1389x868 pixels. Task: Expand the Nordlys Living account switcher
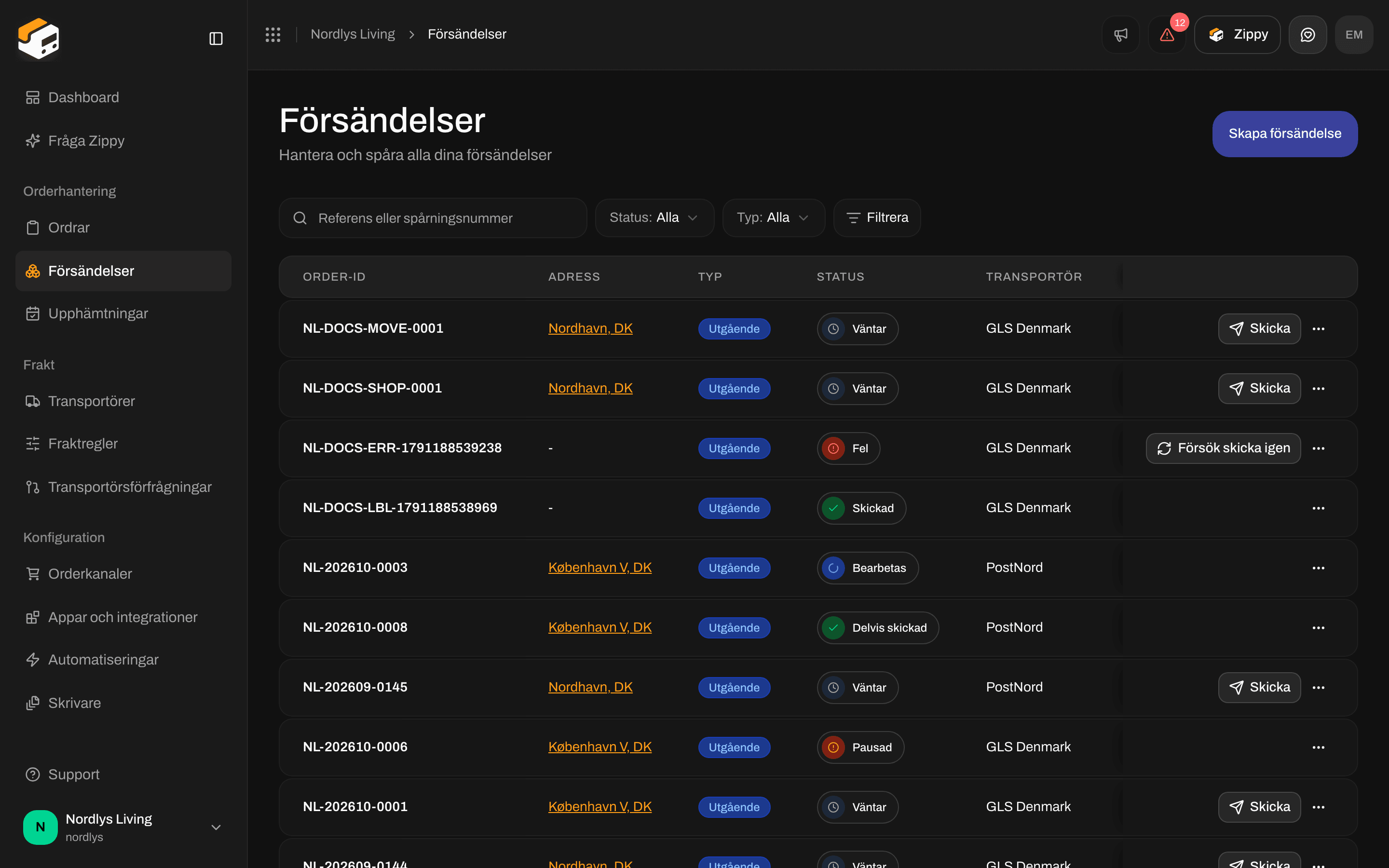click(x=123, y=827)
